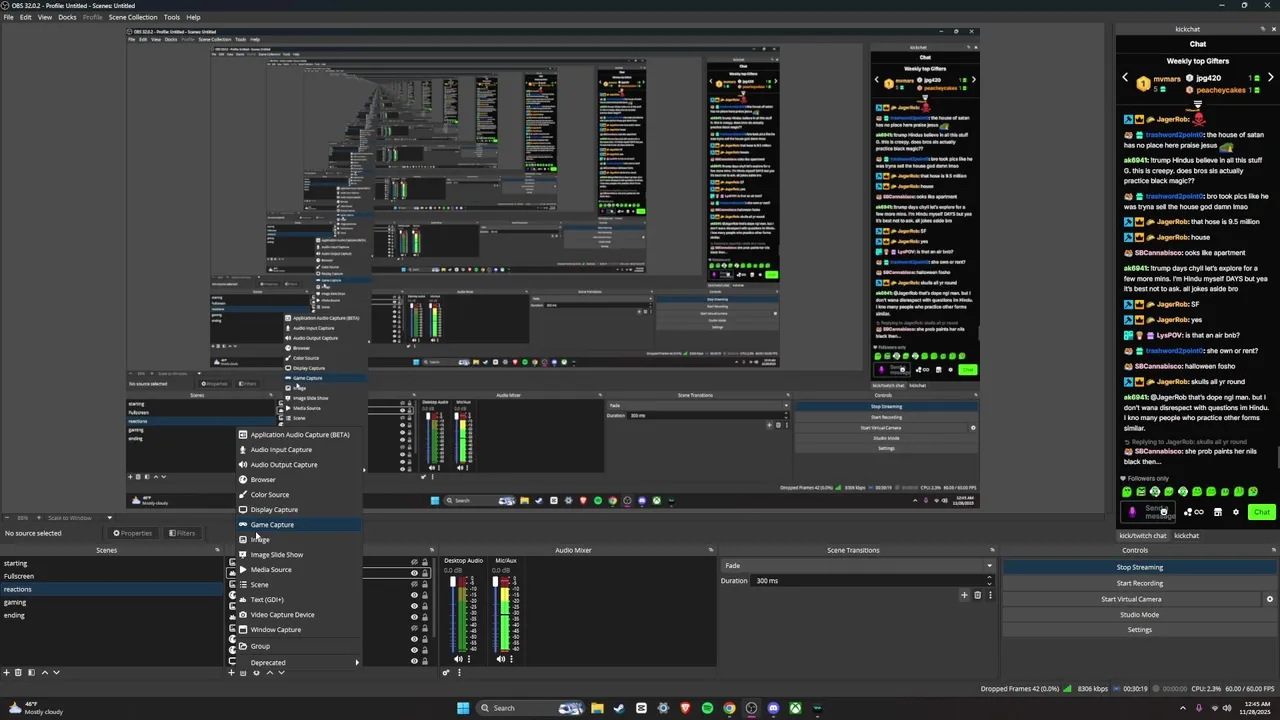Open Settings from Controls dock

click(1139, 630)
